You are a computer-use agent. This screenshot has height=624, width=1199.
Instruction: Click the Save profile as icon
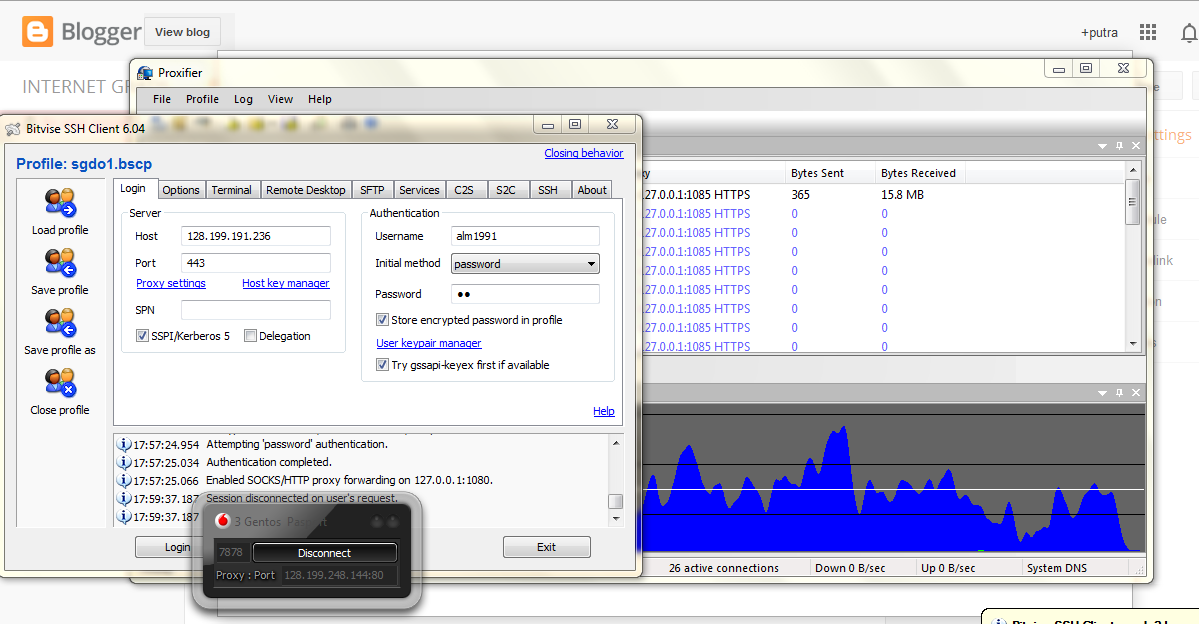point(60,323)
